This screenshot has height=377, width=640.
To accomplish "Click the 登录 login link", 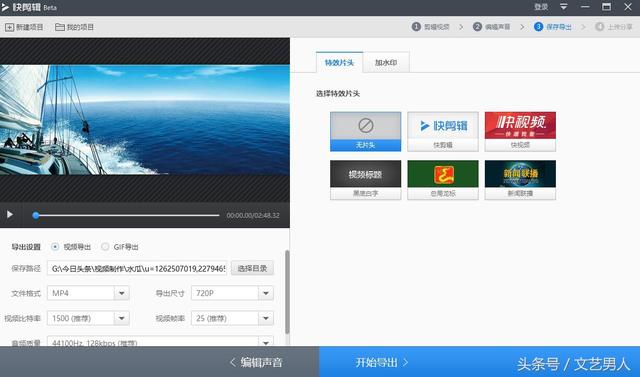I will [x=541, y=7].
